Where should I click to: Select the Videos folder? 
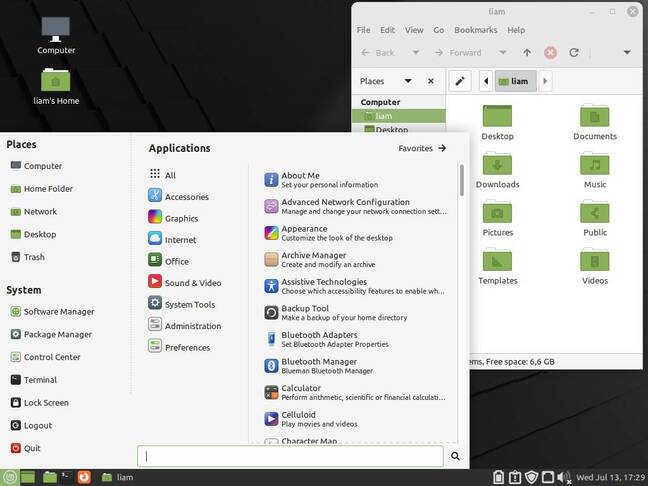595,267
